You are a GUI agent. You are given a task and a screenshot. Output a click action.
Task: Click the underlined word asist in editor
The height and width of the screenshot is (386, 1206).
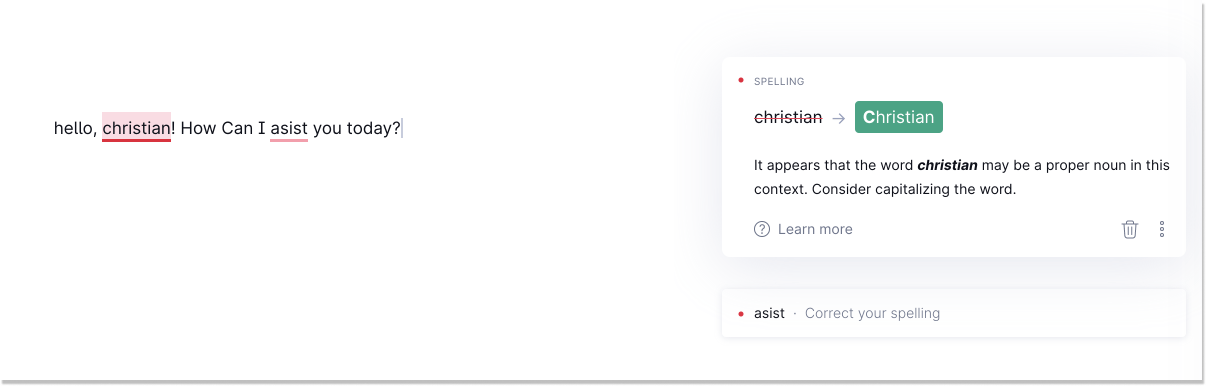[289, 128]
